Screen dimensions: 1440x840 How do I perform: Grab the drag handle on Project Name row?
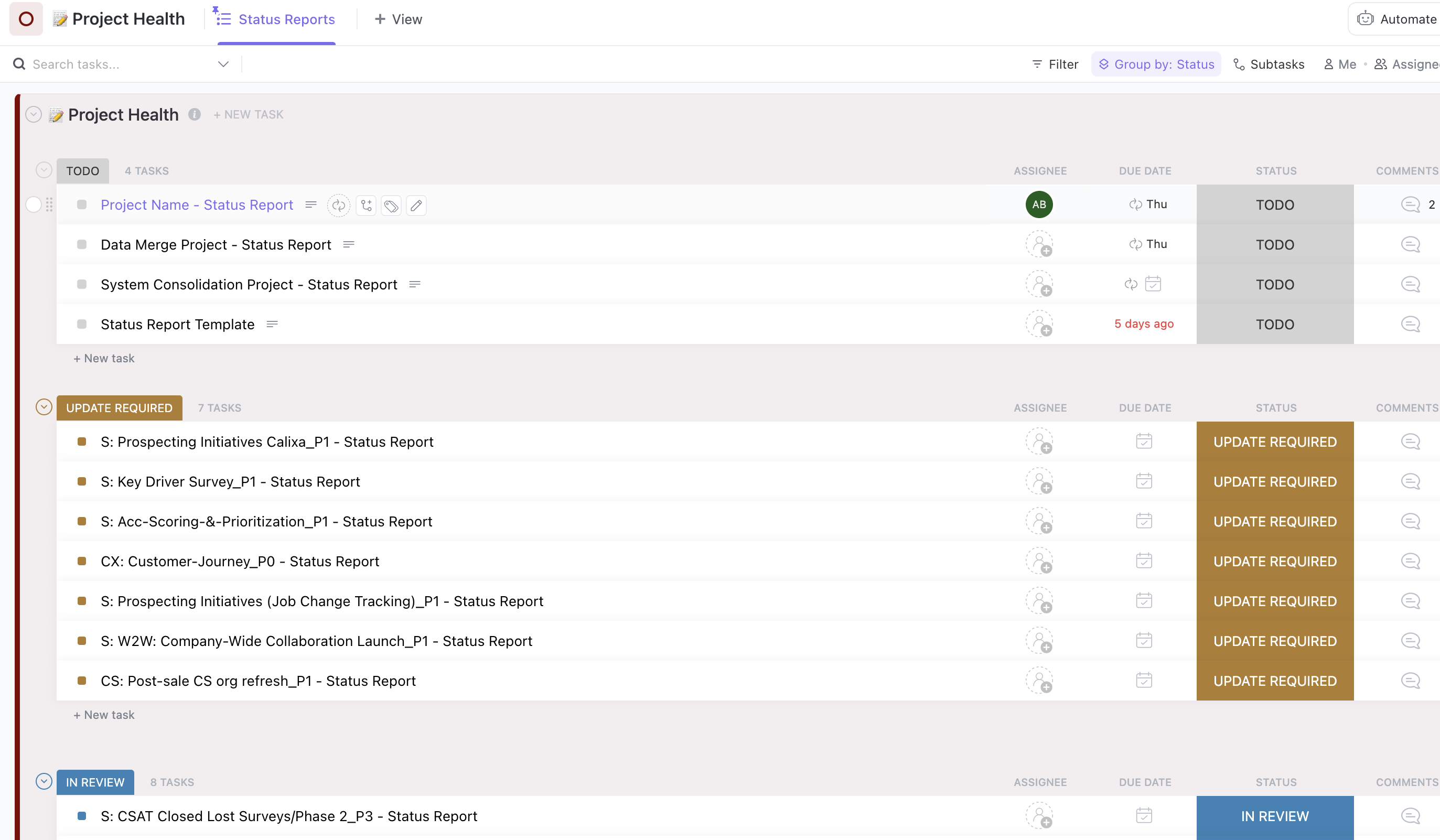[49, 204]
